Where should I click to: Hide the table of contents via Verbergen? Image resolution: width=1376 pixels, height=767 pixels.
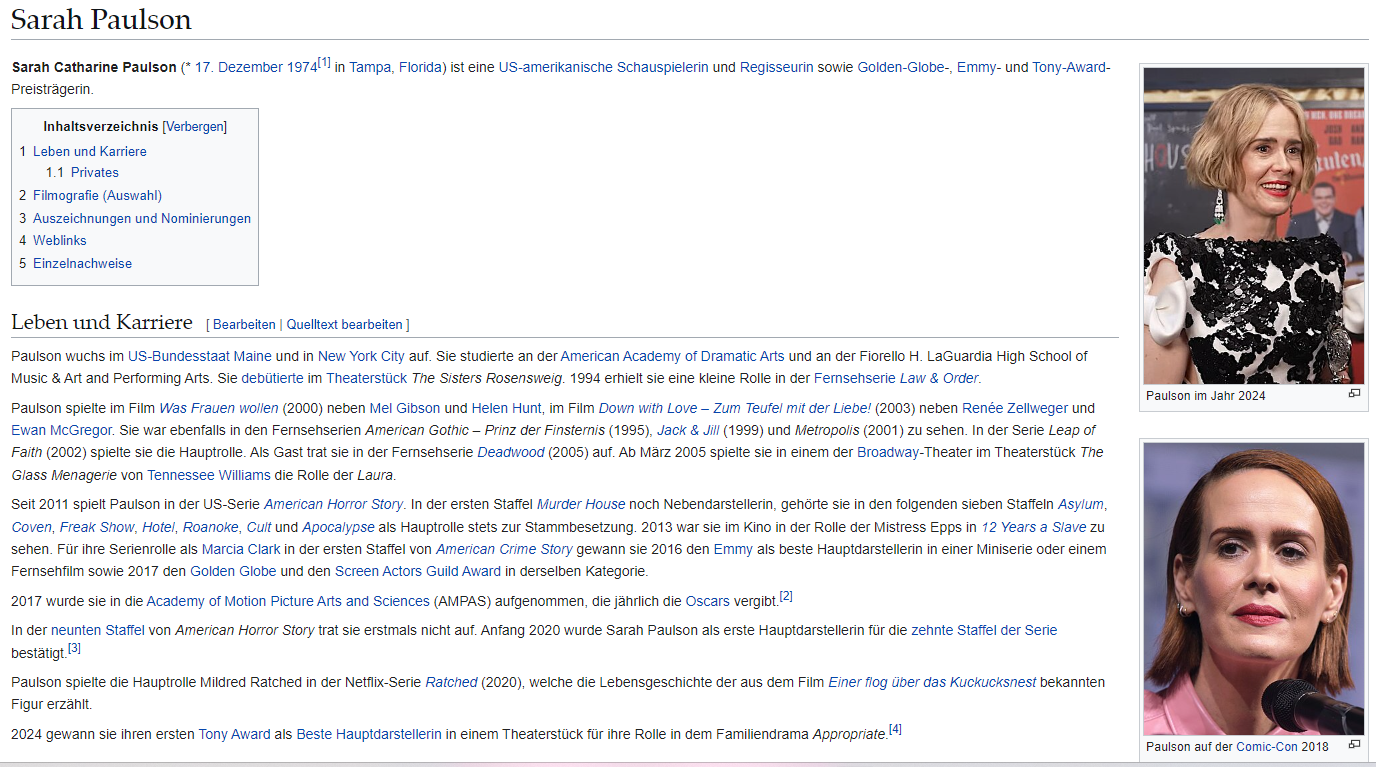pyautogui.click(x=194, y=127)
